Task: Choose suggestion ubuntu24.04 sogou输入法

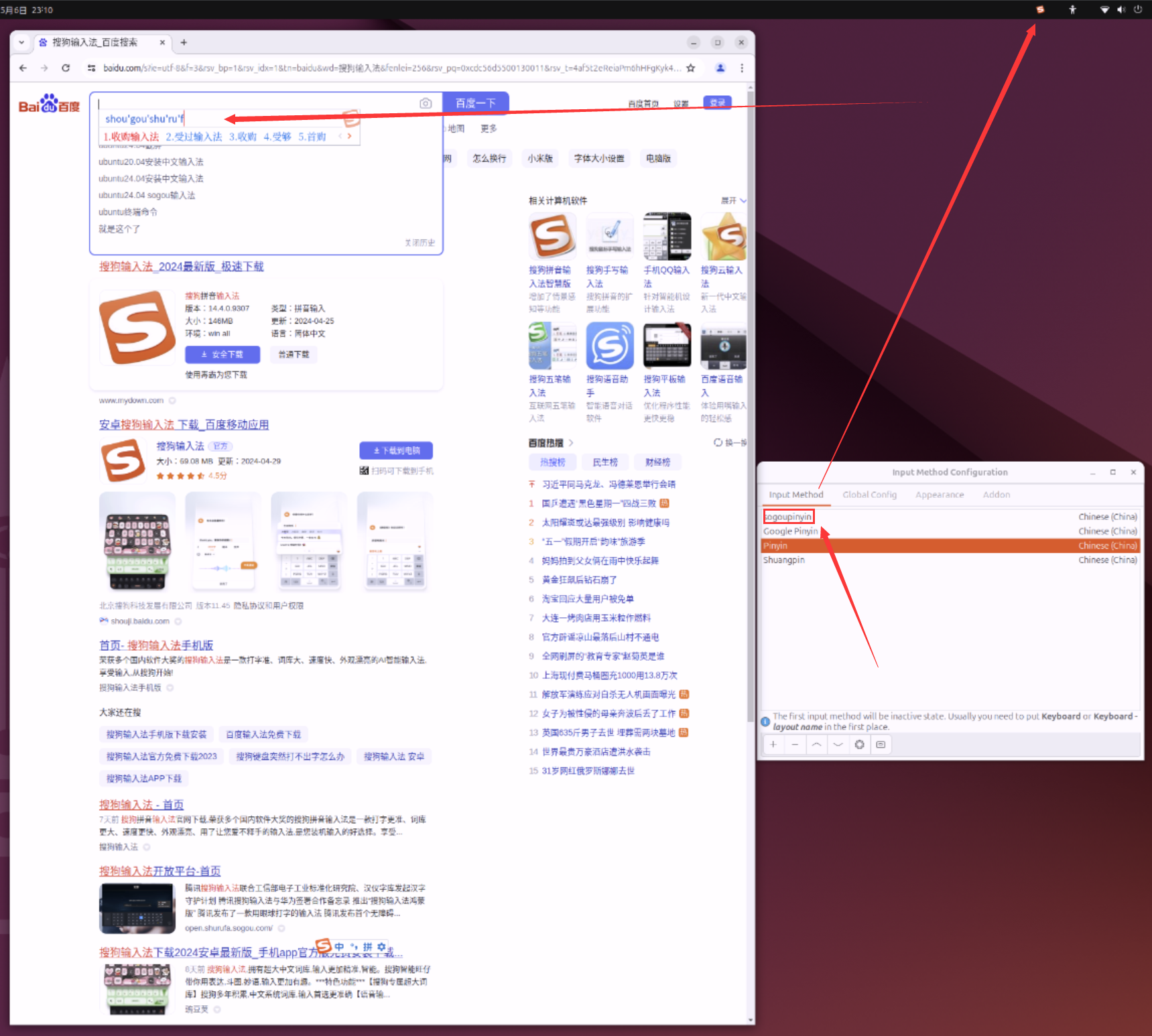Action: (147, 196)
